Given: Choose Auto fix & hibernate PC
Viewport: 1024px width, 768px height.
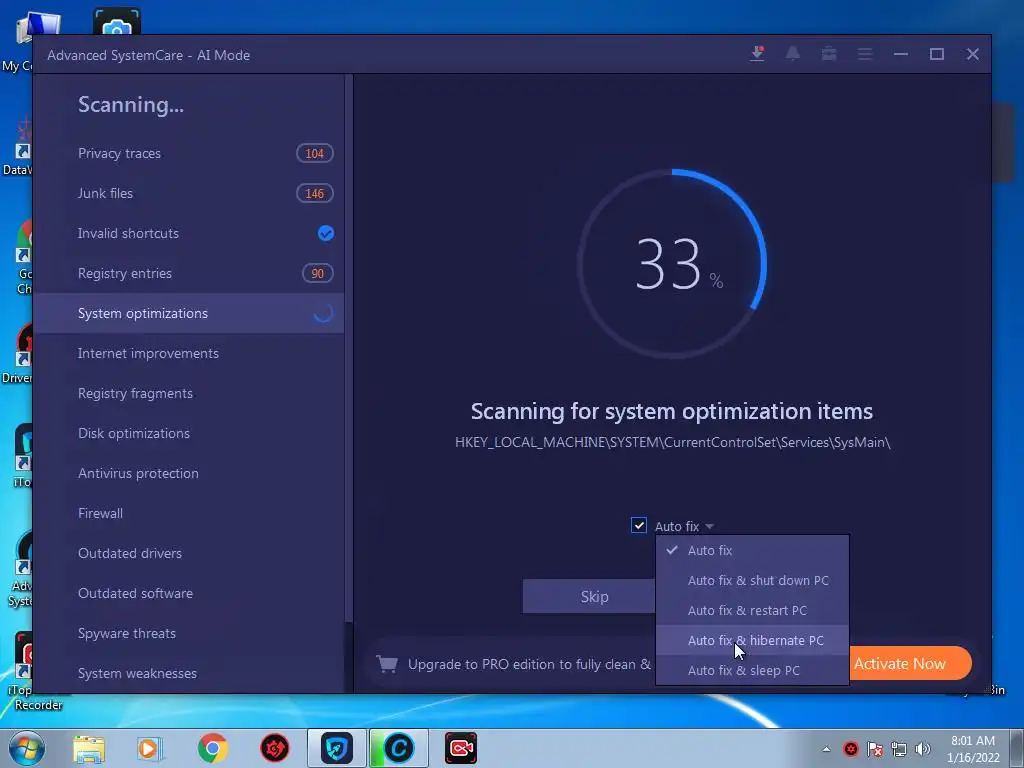Looking at the screenshot, I should pos(752,641).
